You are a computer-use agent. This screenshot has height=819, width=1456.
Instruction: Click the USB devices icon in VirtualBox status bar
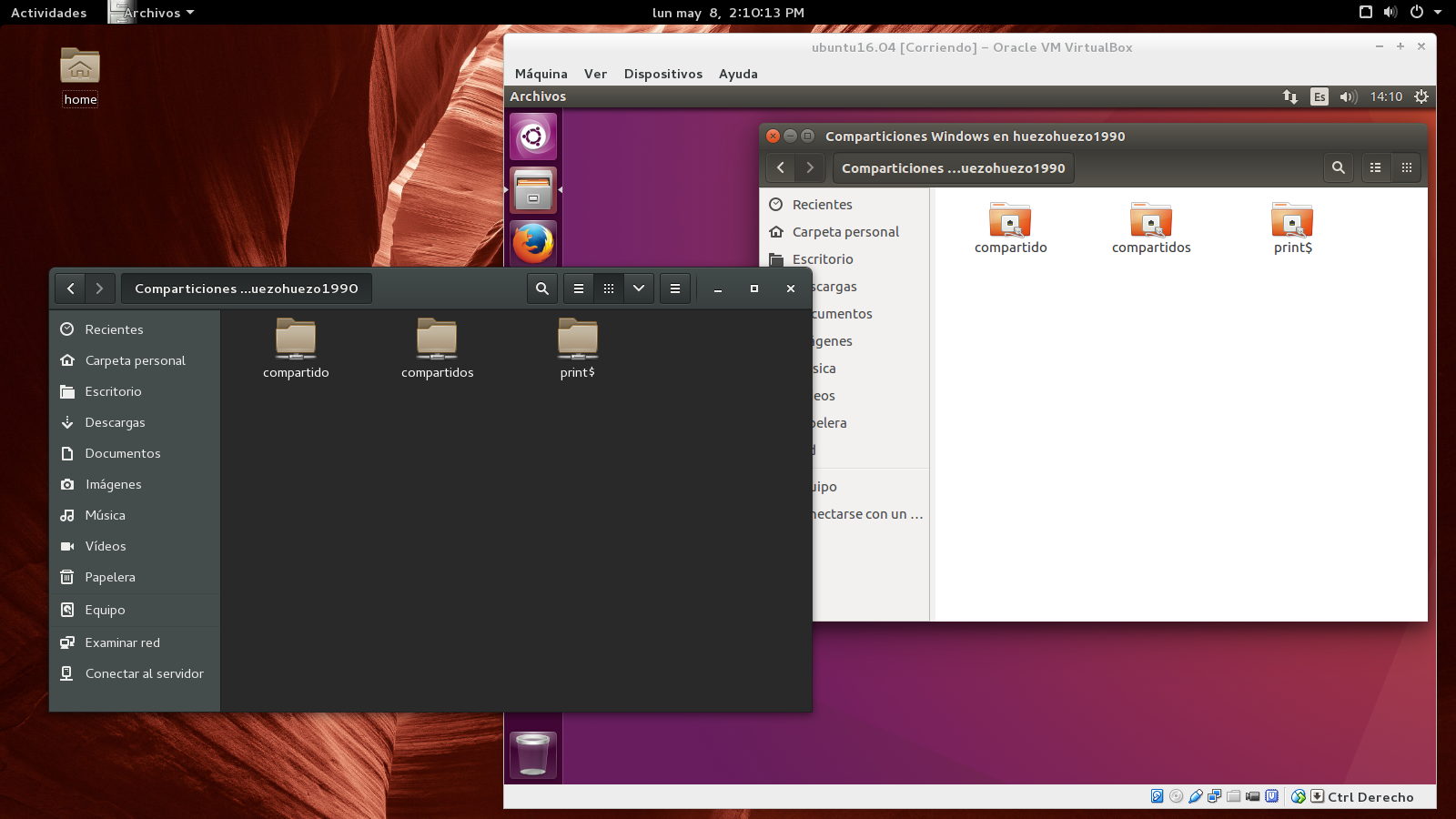[1196, 796]
